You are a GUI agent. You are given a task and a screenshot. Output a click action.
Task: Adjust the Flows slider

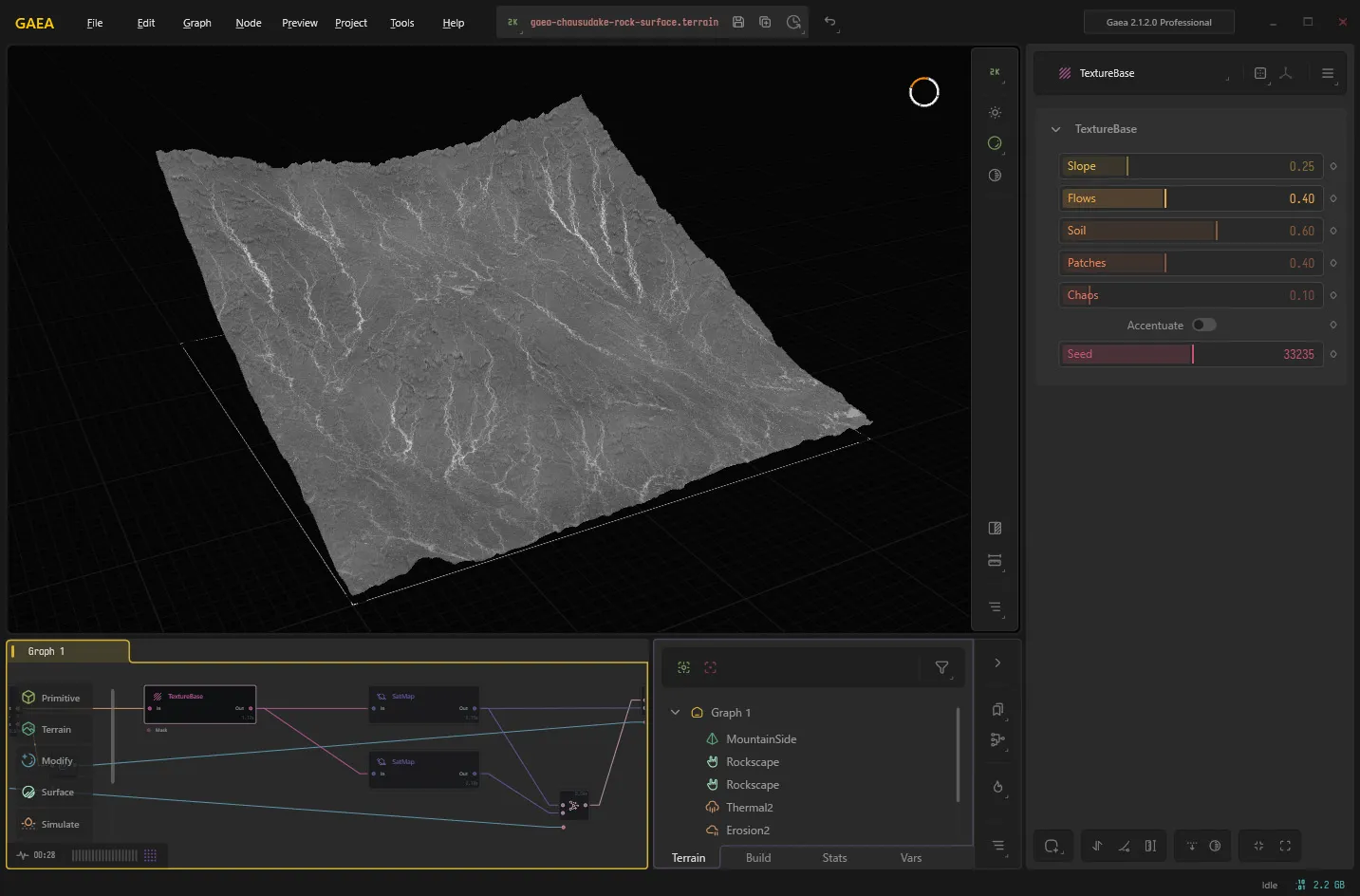(x=1191, y=198)
